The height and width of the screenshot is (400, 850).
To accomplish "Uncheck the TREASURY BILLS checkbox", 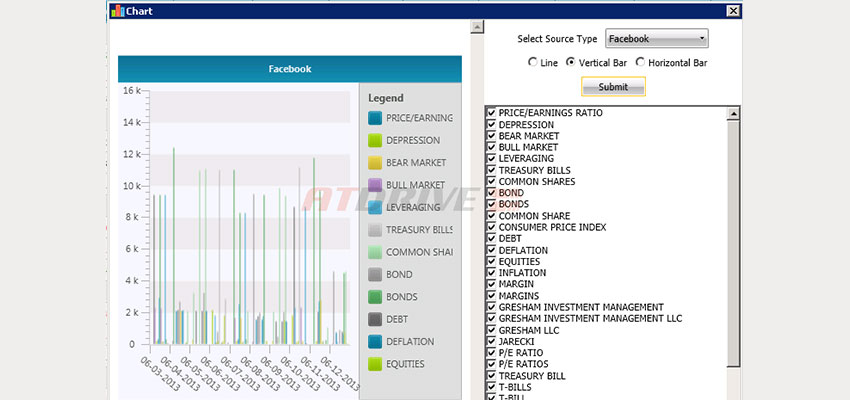I will (x=492, y=170).
